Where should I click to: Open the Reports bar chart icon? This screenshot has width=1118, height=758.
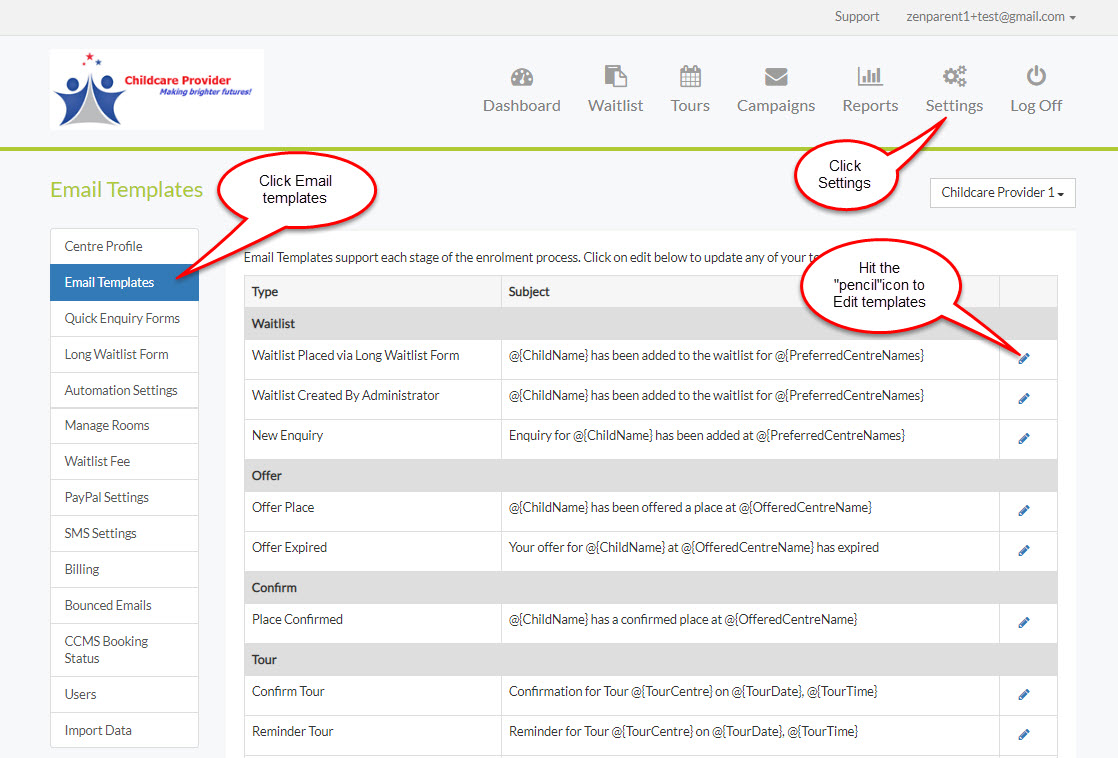pyautogui.click(x=870, y=77)
